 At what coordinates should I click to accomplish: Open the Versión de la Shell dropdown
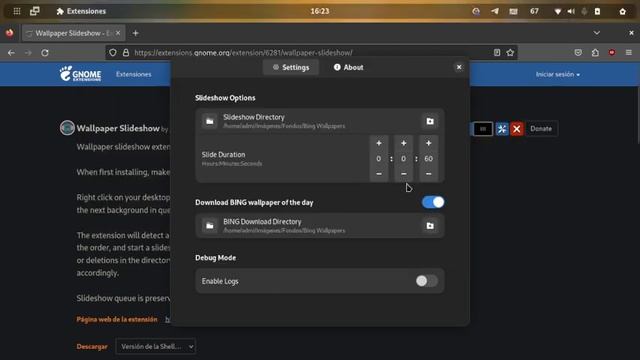156,346
